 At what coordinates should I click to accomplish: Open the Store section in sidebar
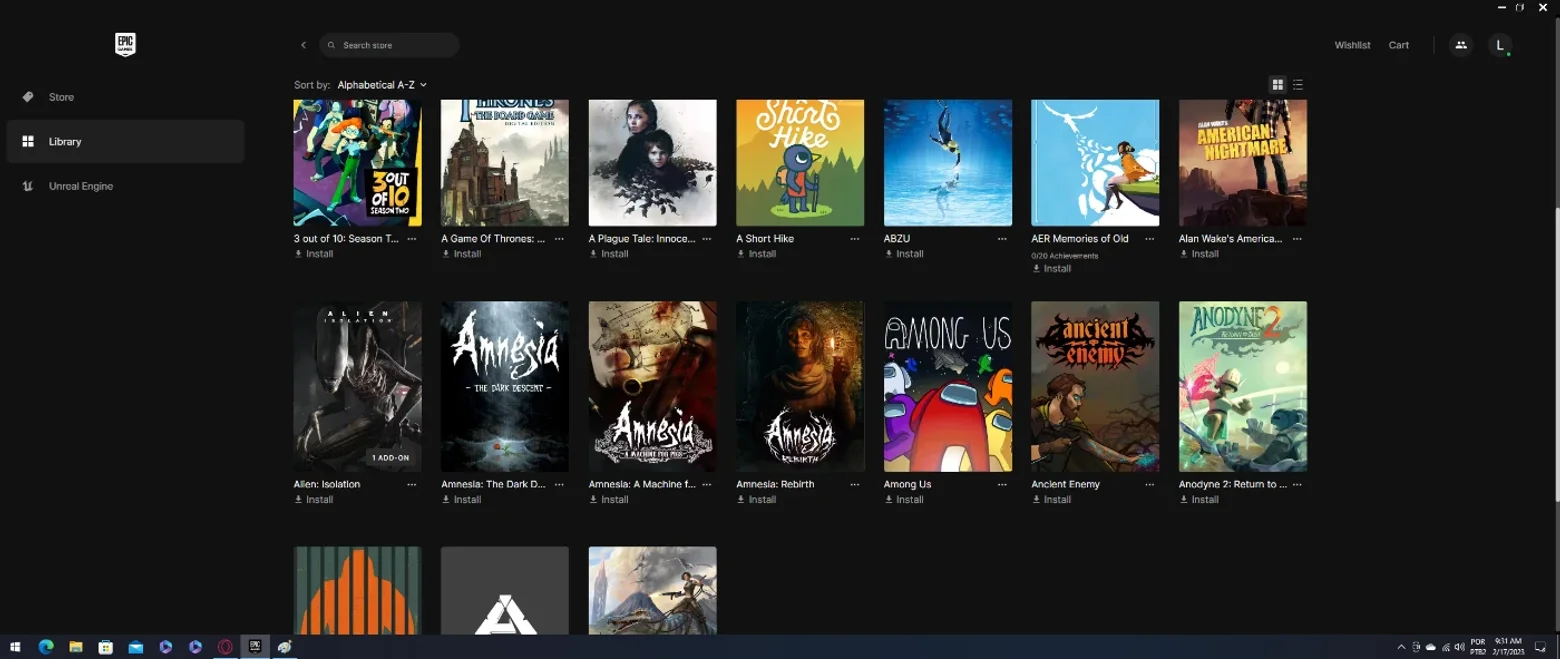(x=125, y=97)
